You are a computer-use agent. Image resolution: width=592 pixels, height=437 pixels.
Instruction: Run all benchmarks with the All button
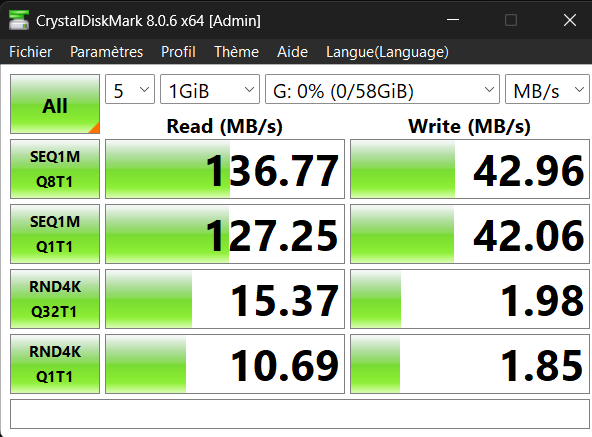click(x=55, y=104)
